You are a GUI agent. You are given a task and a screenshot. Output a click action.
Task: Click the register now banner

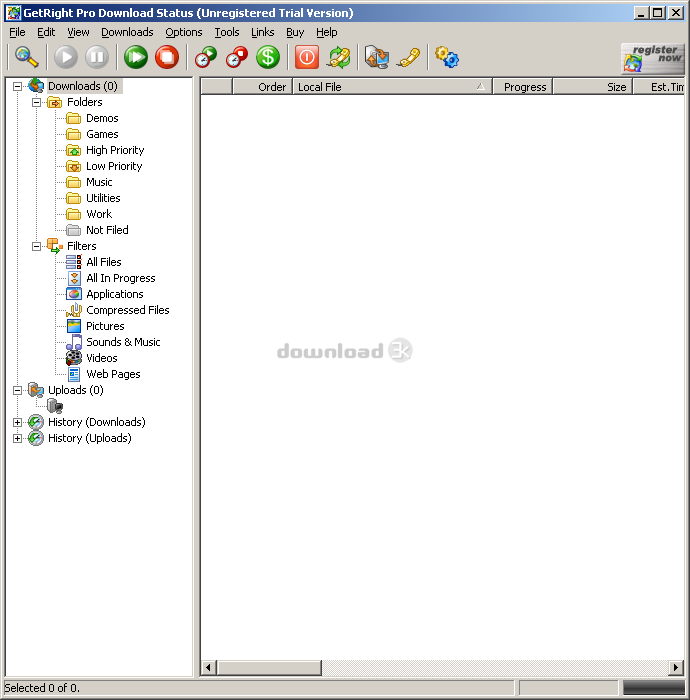click(x=653, y=58)
